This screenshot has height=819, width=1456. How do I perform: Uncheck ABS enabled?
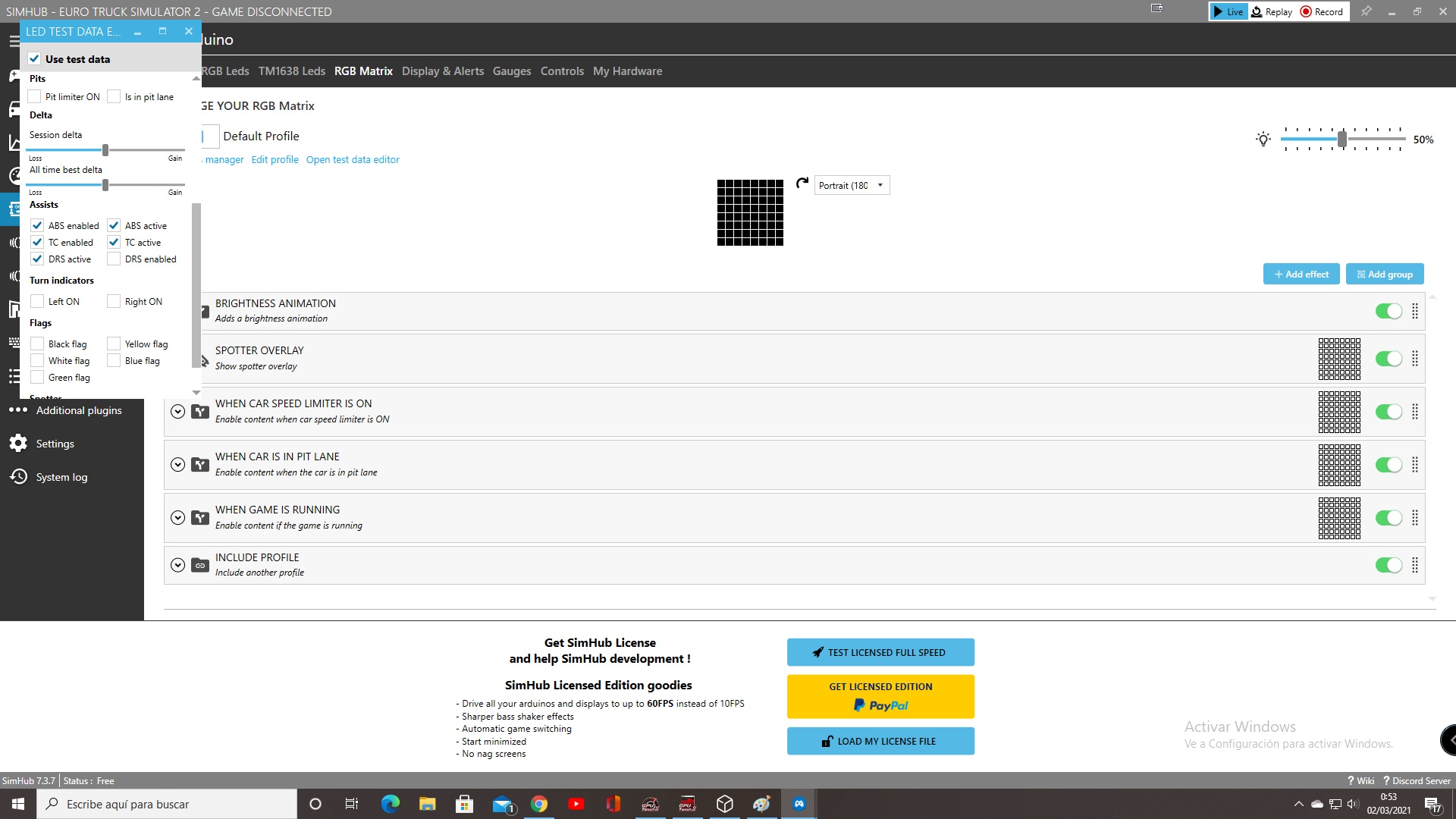pos(37,225)
